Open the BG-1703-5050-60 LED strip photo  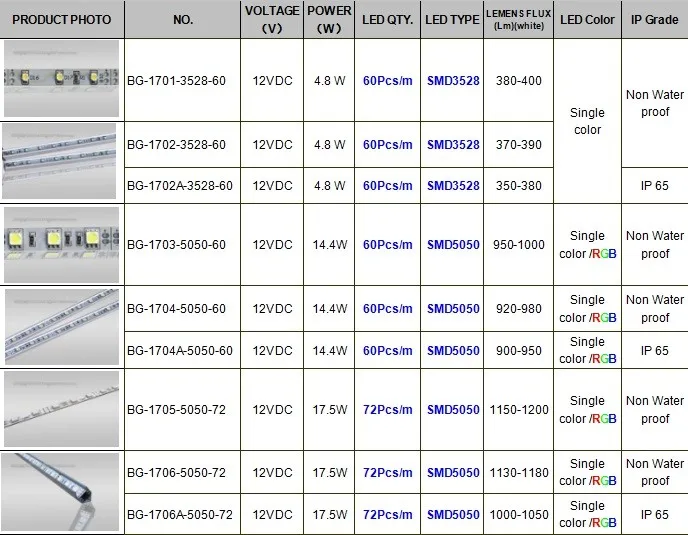tap(62, 244)
